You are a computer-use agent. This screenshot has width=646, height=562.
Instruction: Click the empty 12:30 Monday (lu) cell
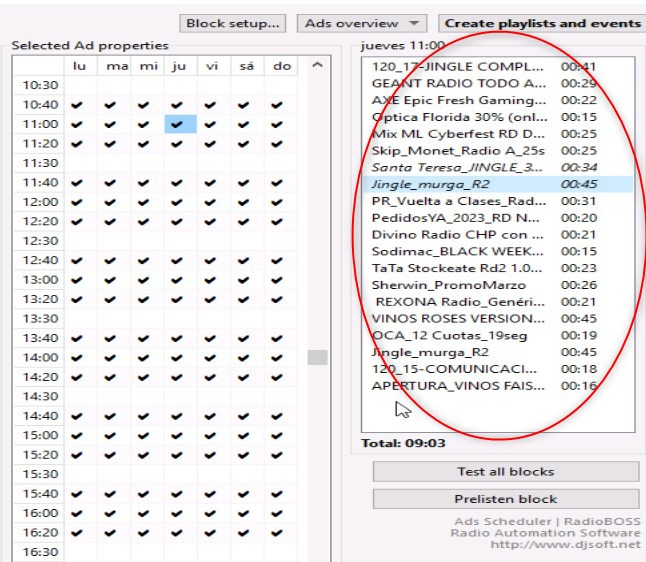tap(80, 241)
